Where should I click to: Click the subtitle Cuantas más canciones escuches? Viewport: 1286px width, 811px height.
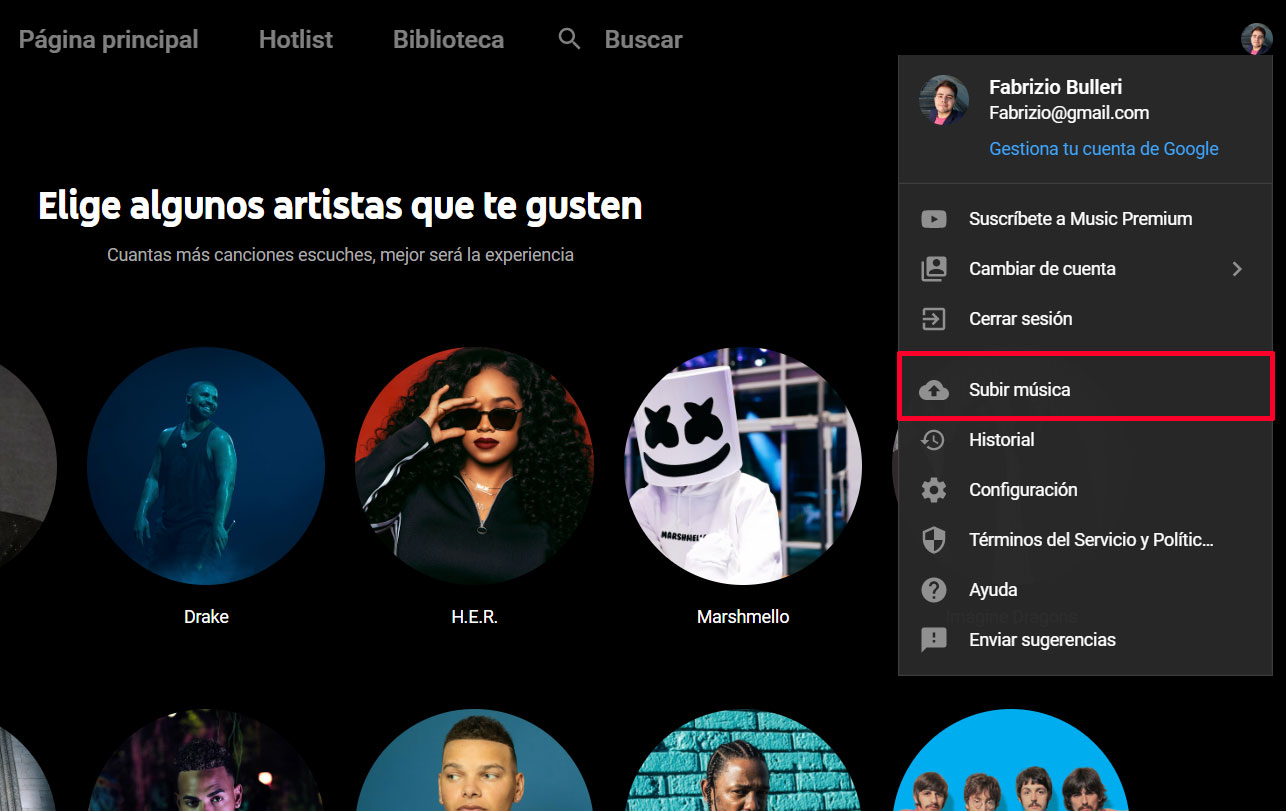(340, 255)
